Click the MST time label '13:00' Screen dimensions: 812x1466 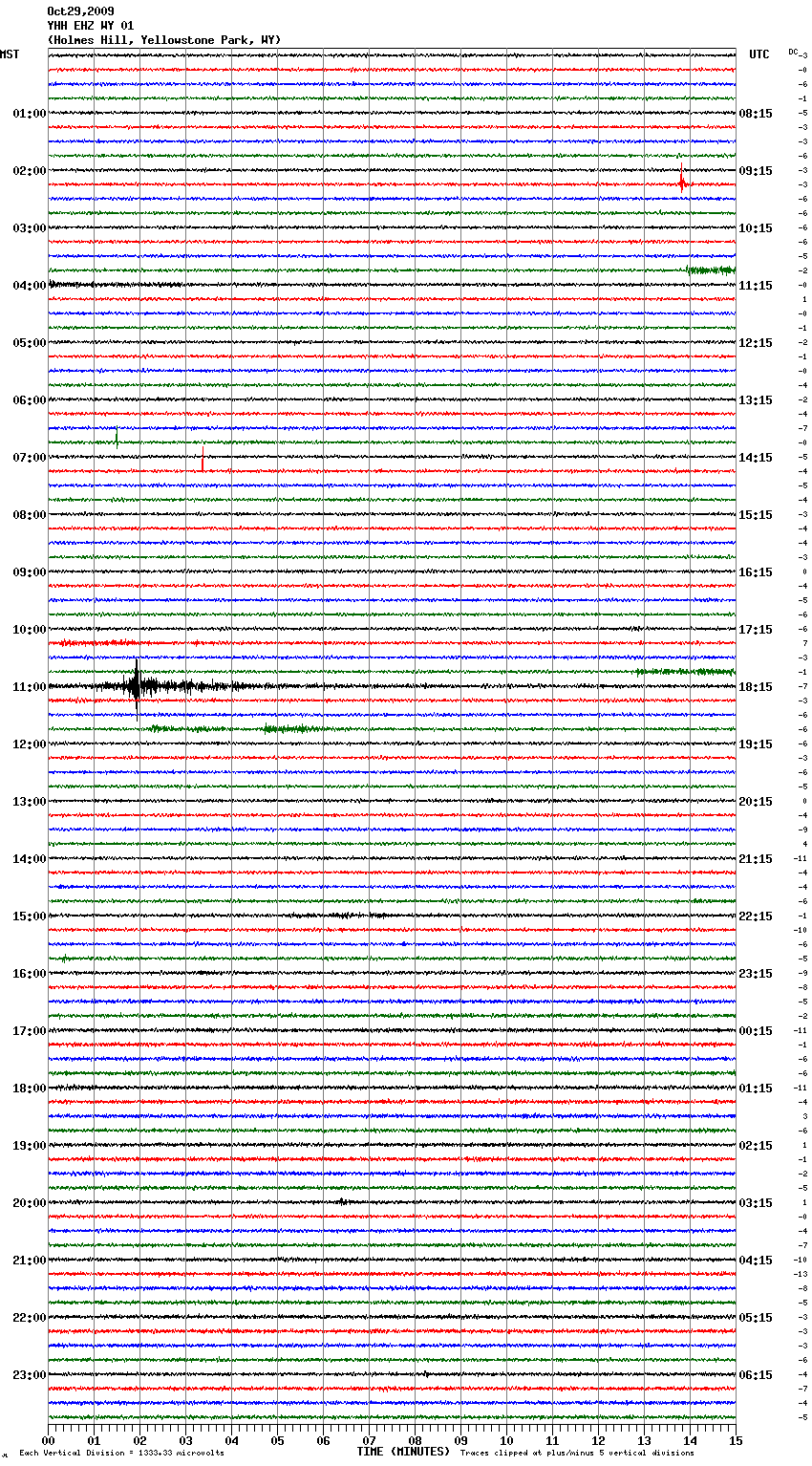(30, 802)
